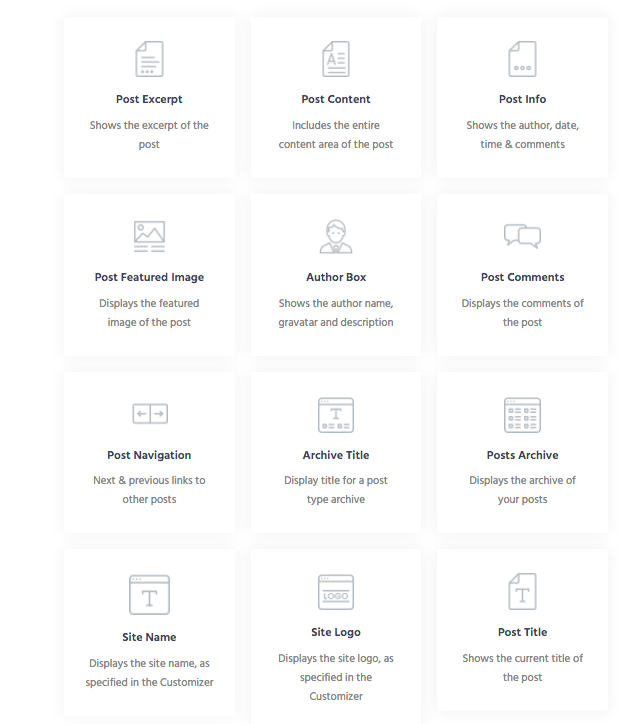This screenshot has width=643, height=724.
Task: Select the Post Title icon
Action: coord(522,592)
